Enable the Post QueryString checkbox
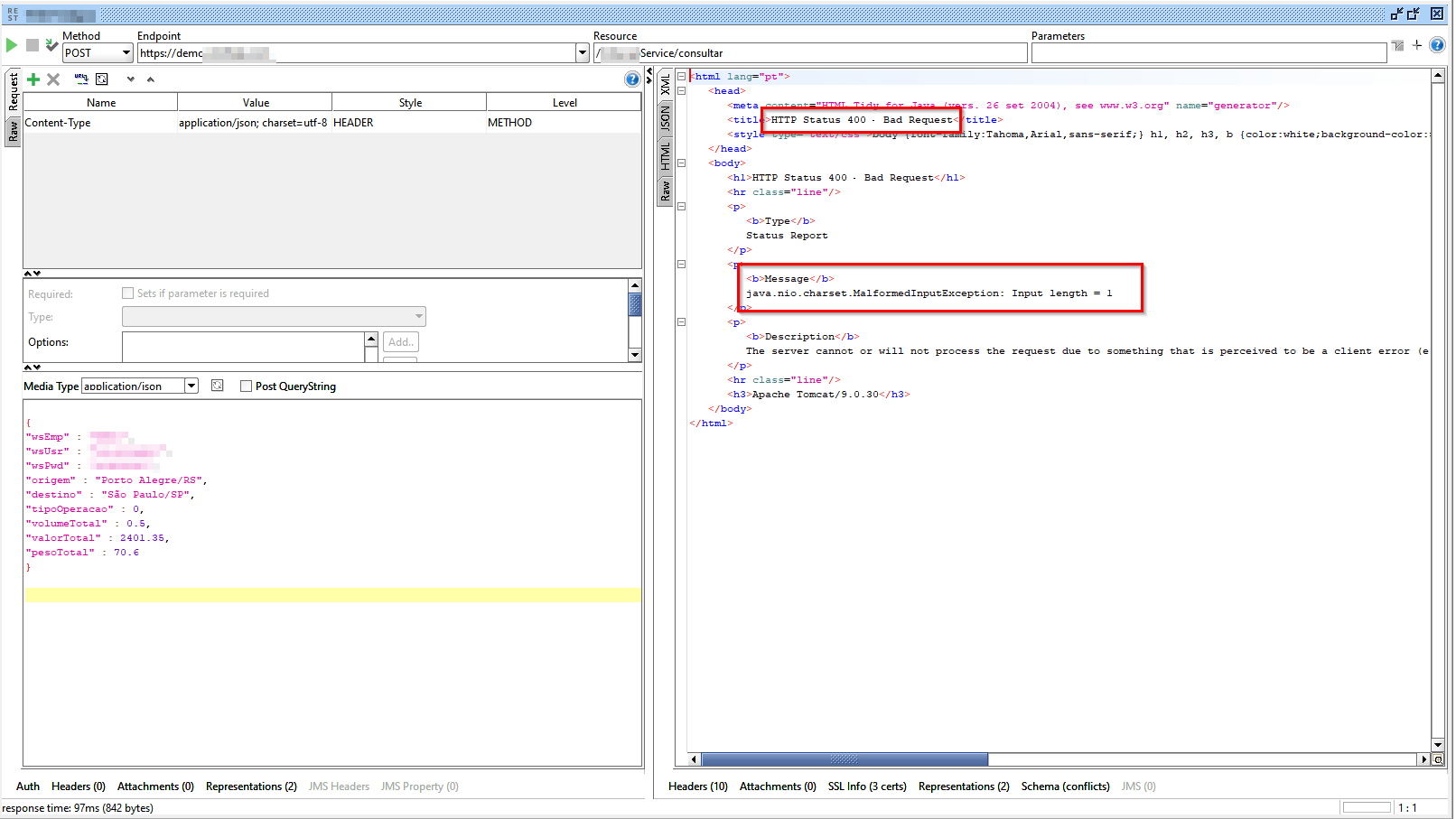 pos(246,386)
